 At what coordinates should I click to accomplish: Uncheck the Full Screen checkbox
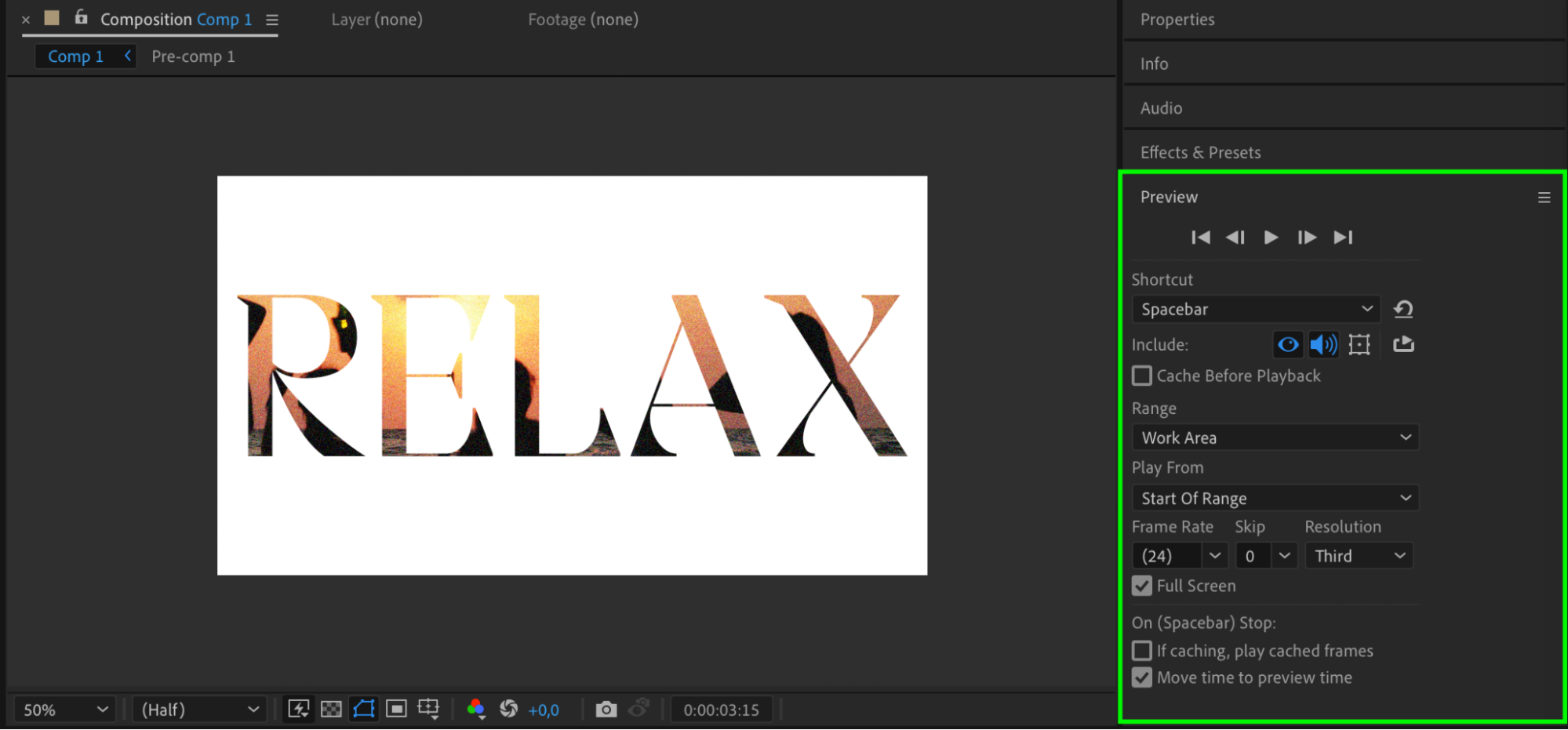(x=1142, y=586)
